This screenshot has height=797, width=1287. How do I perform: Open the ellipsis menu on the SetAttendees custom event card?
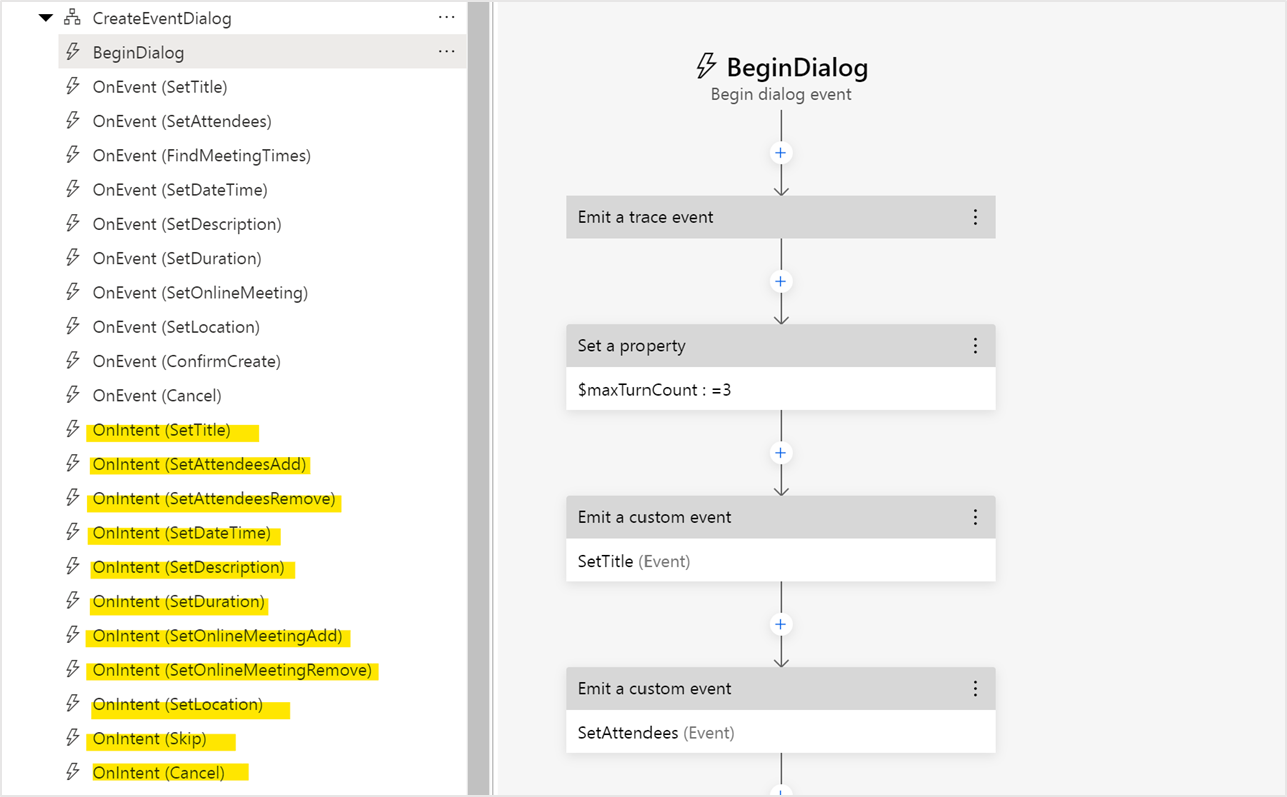click(975, 688)
